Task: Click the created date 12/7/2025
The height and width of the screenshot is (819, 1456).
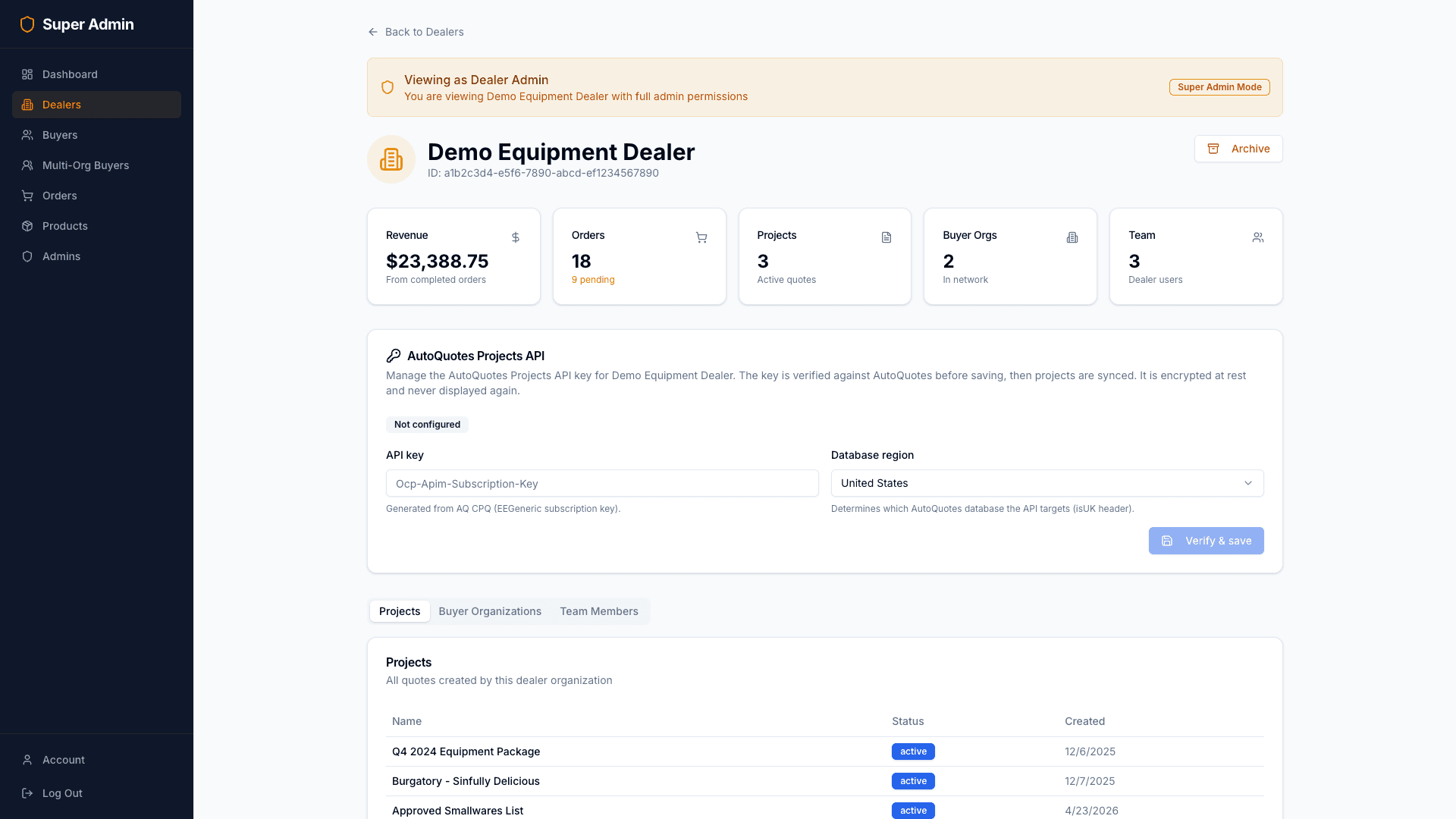Action: pos(1090,781)
